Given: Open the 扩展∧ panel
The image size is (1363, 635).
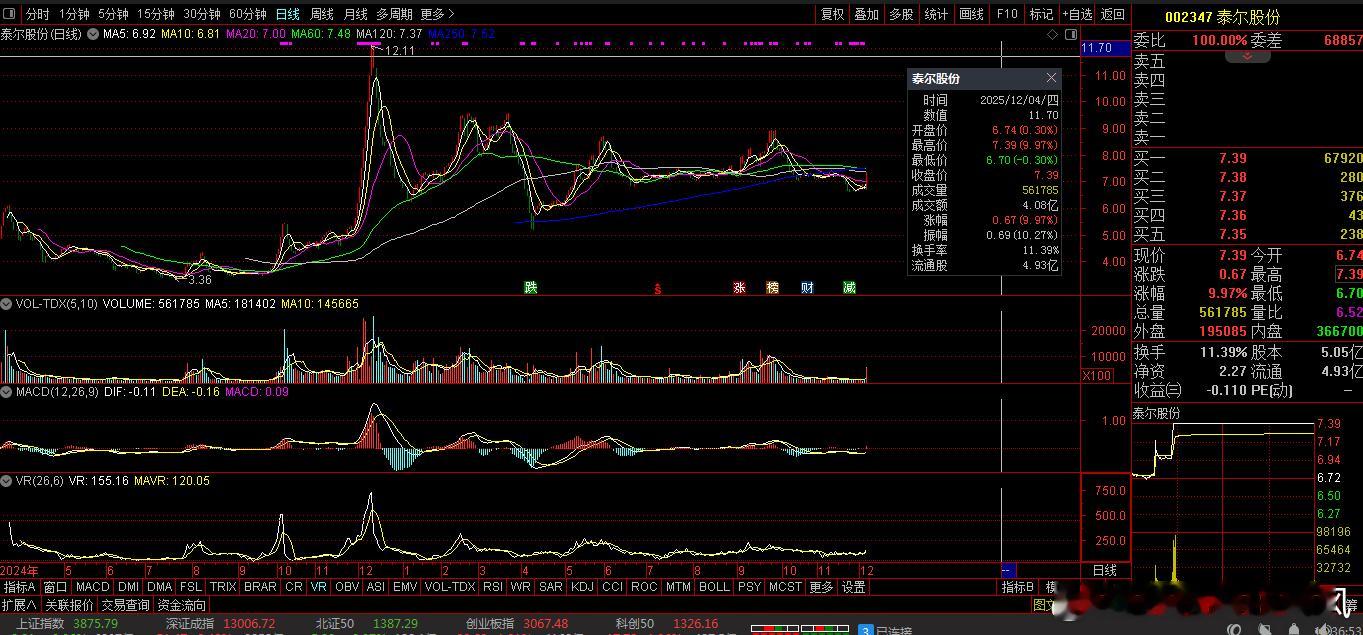Looking at the screenshot, I should coord(19,605).
